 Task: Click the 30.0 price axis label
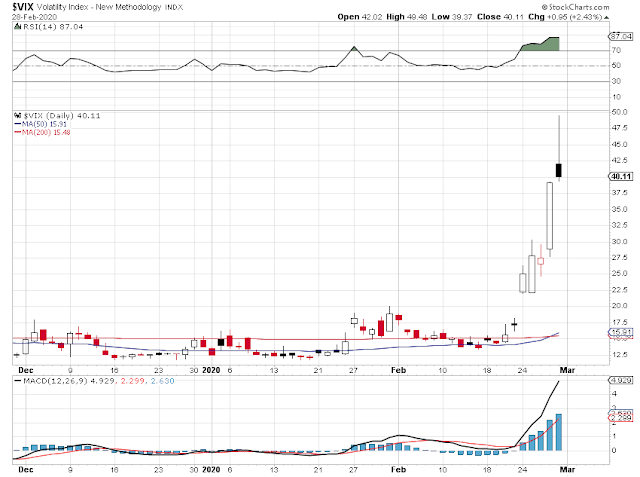tap(619, 241)
